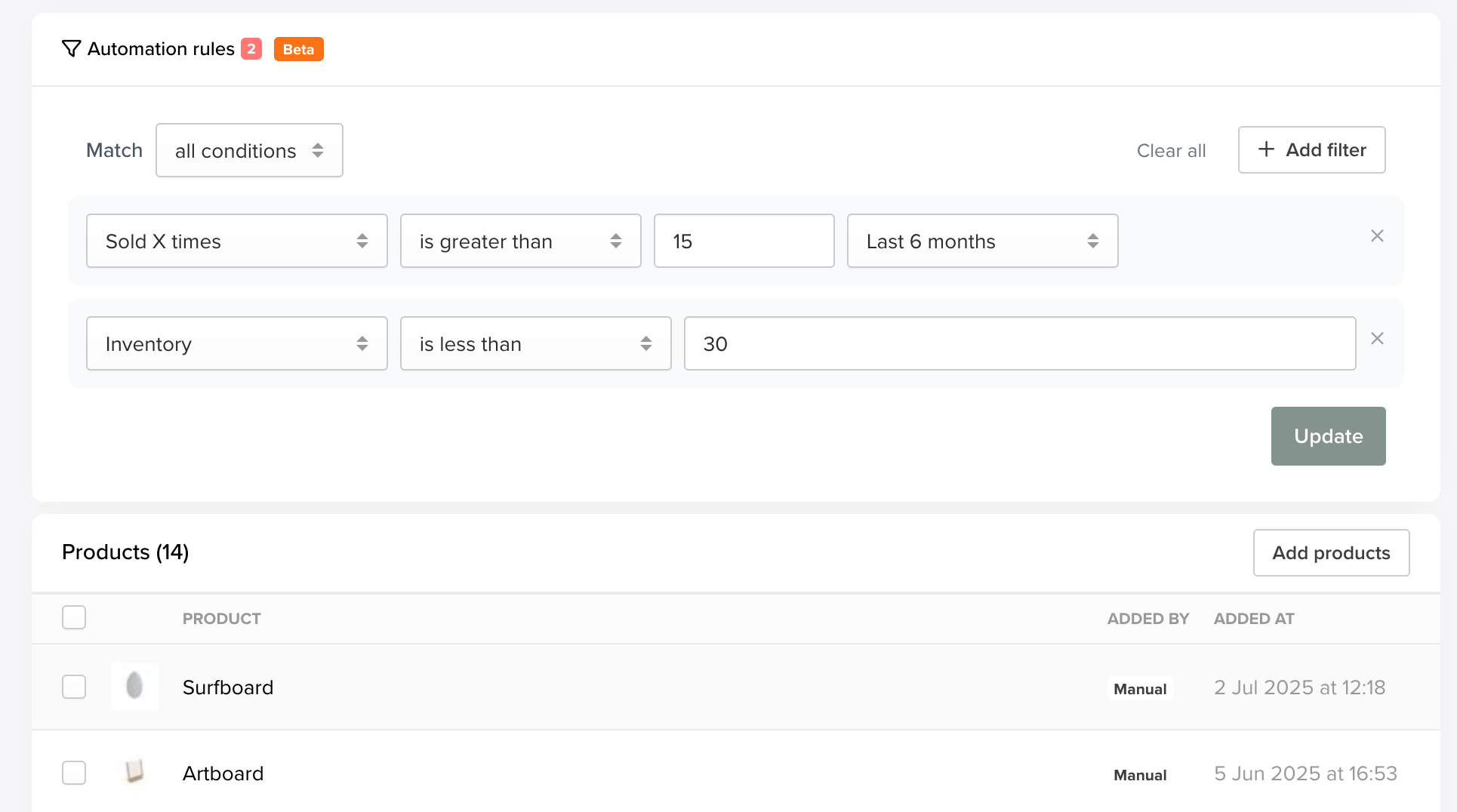Image resolution: width=1457 pixels, height=812 pixels.
Task: Open the Match all conditions dropdown
Action: pyautogui.click(x=249, y=150)
